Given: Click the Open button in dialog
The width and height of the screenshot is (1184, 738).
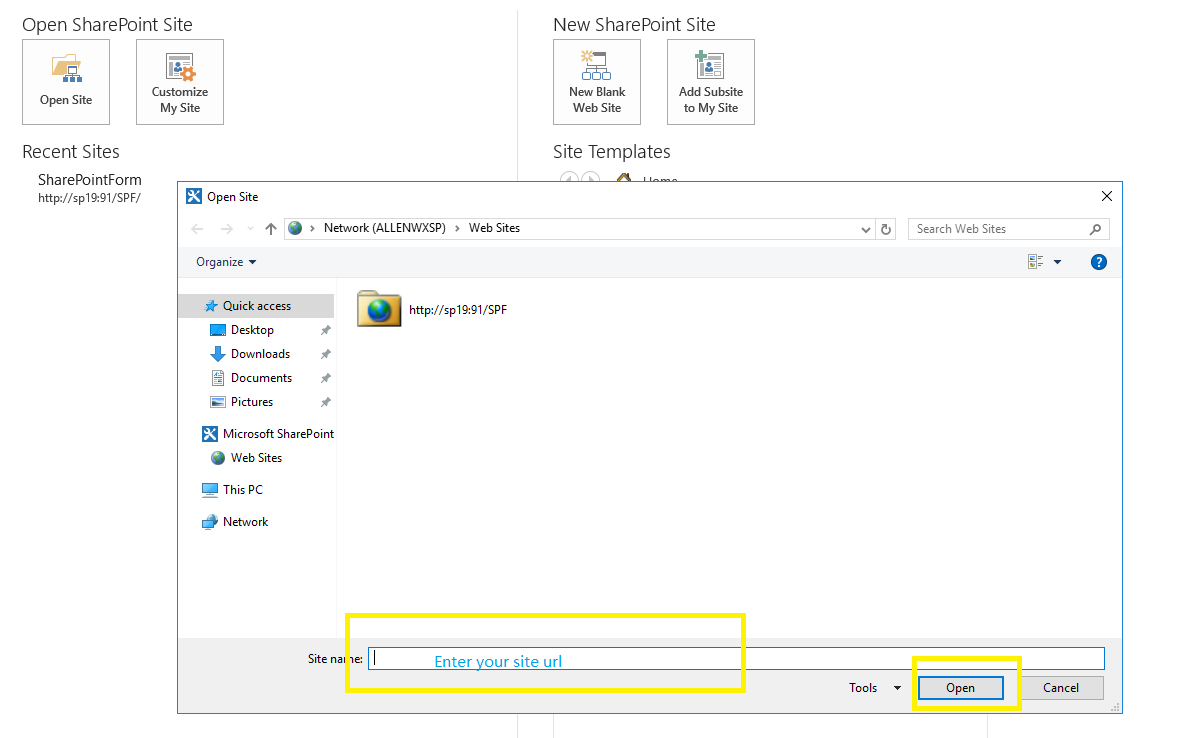Looking at the screenshot, I should tap(960, 688).
